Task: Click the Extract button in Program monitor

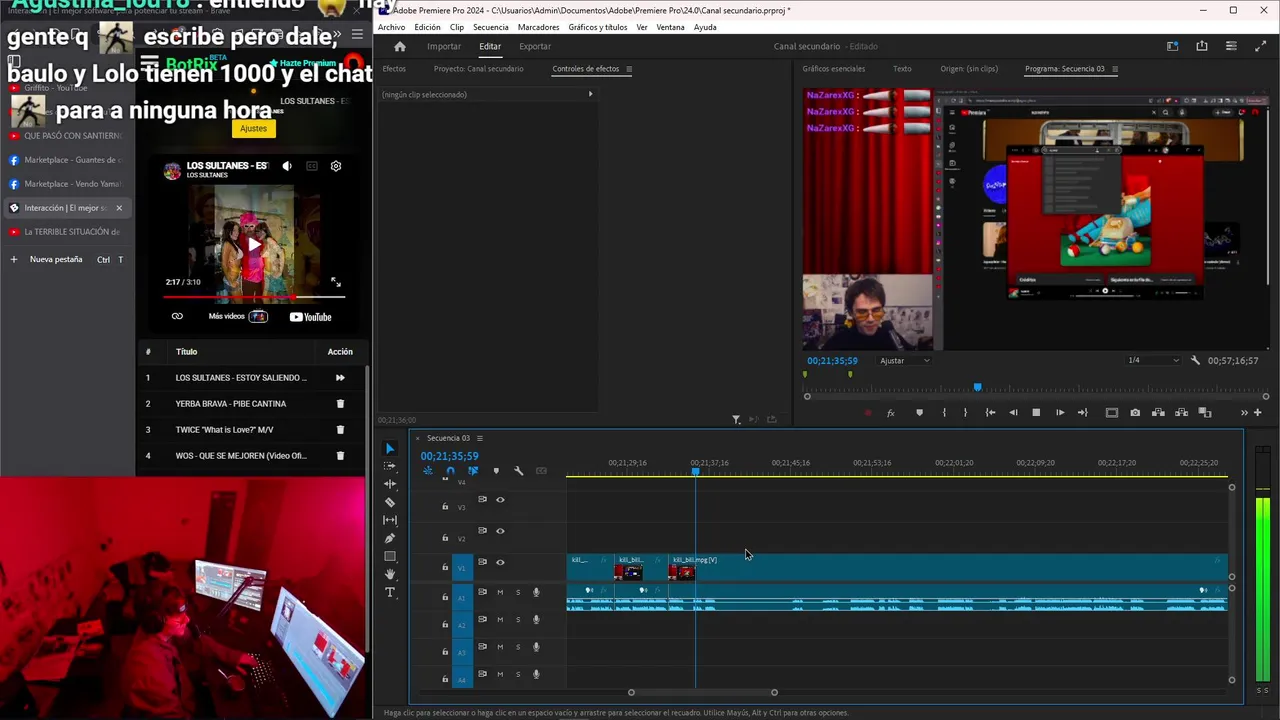Action: click(1181, 413)
